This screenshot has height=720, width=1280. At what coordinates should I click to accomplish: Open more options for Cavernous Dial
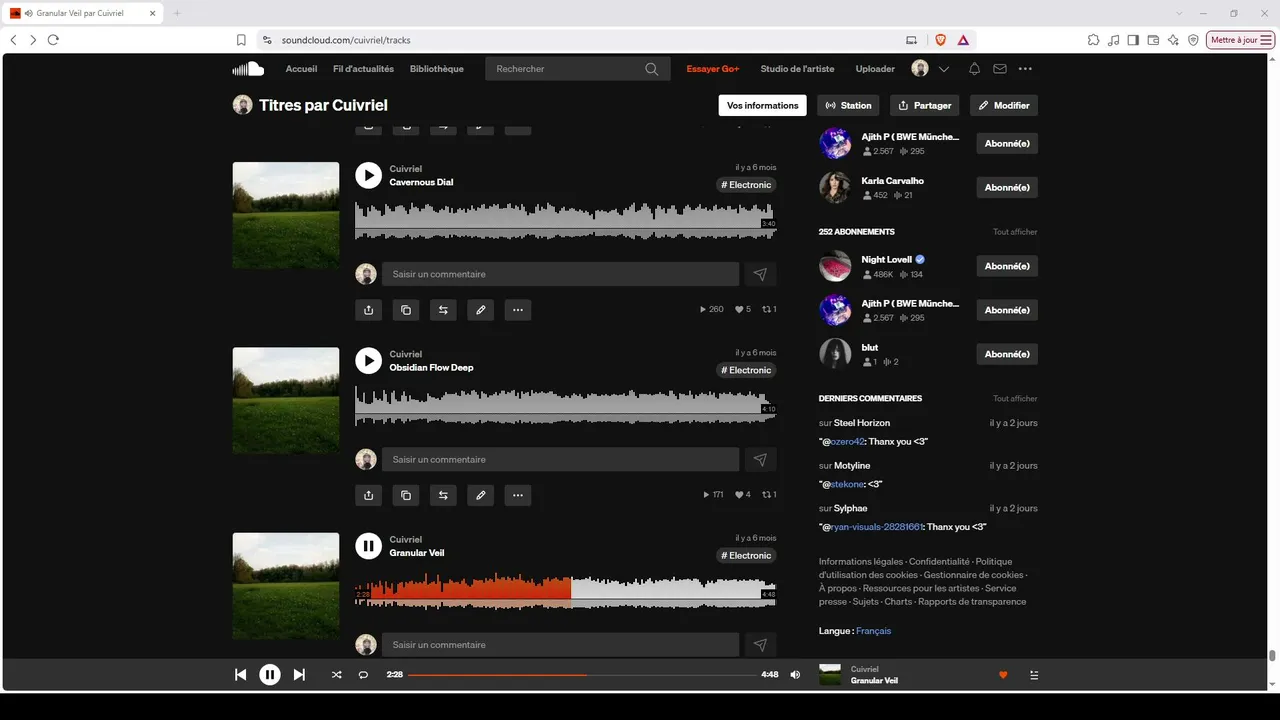pyautogui.click(x=517, y=310)
